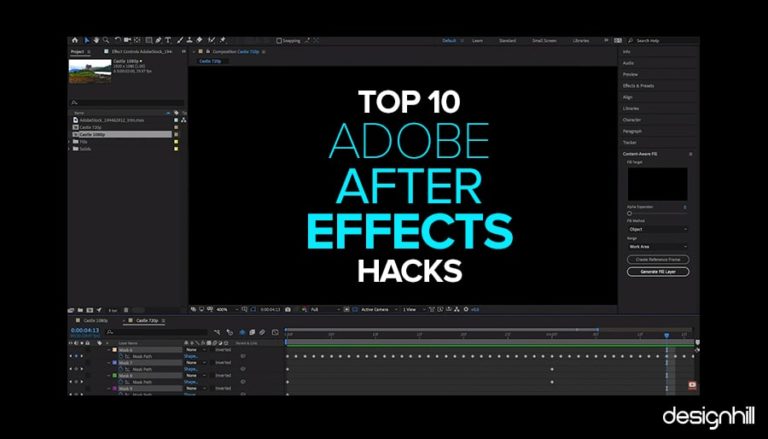Select the Zoom magnifier tool
The image size is (768, 439).
click(106, 40)
